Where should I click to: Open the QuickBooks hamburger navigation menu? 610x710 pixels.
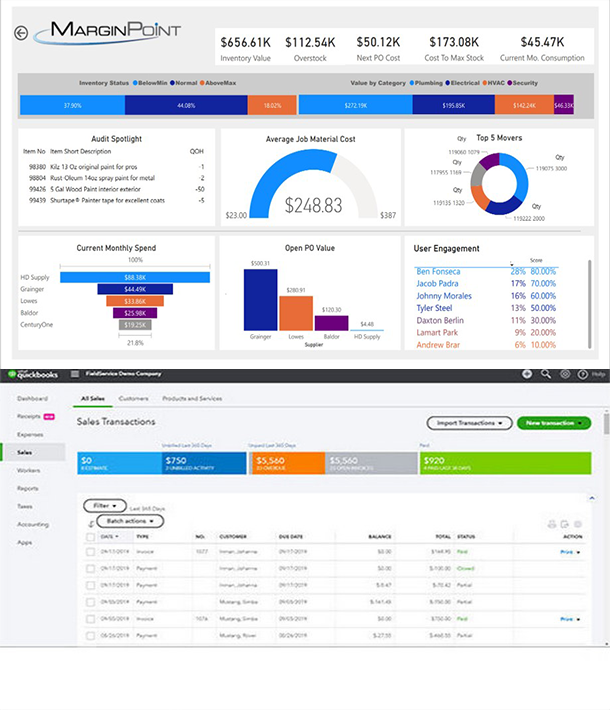point(75,374)
